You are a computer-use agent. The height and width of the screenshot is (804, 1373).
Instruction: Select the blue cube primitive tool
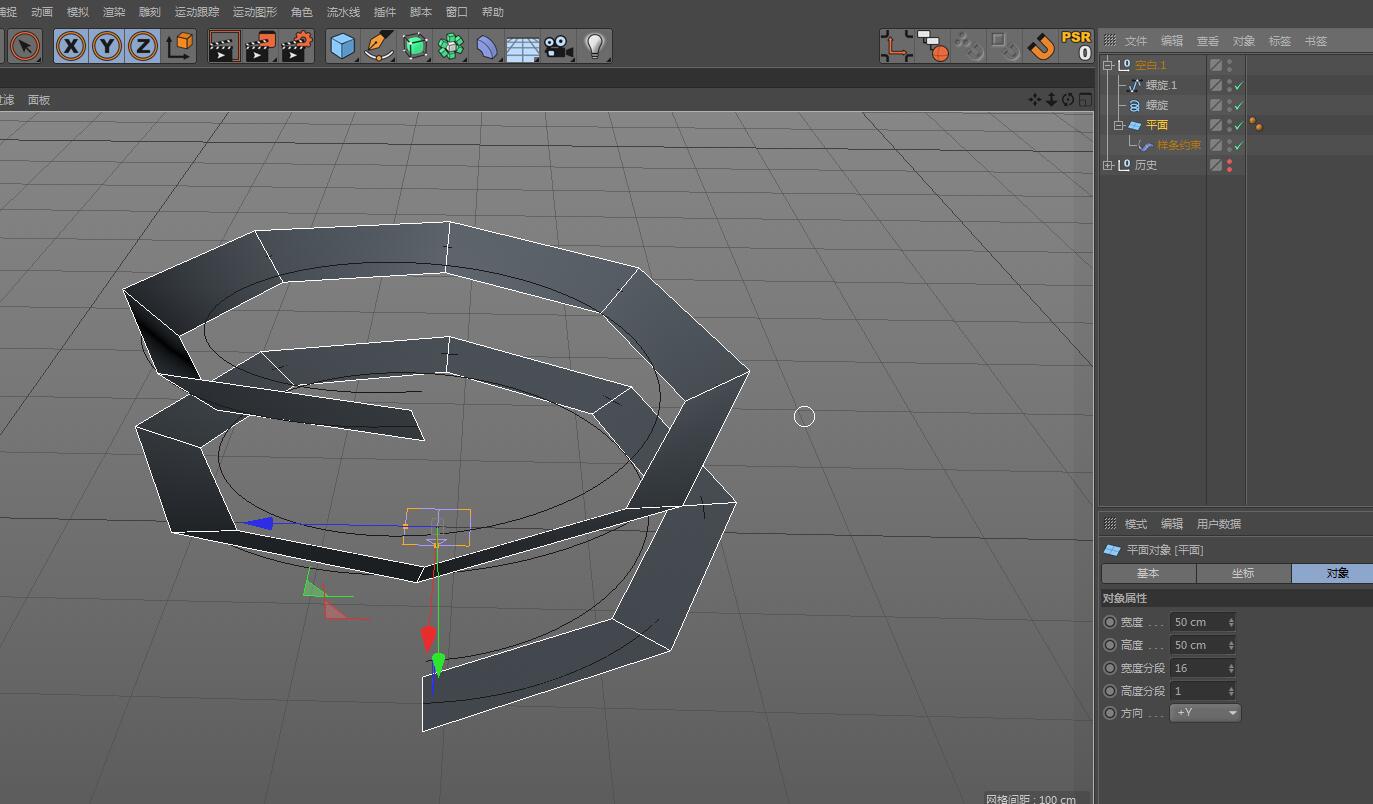343,46
